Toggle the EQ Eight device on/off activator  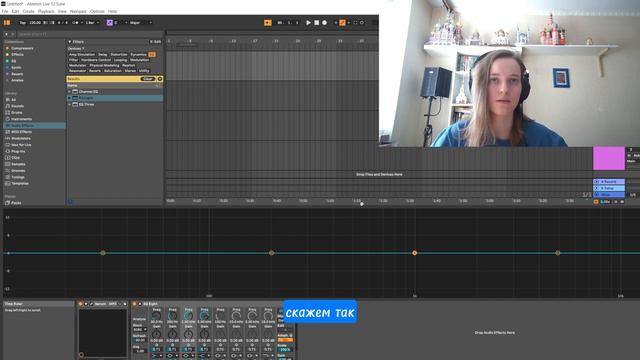click(x=135, y=304)
